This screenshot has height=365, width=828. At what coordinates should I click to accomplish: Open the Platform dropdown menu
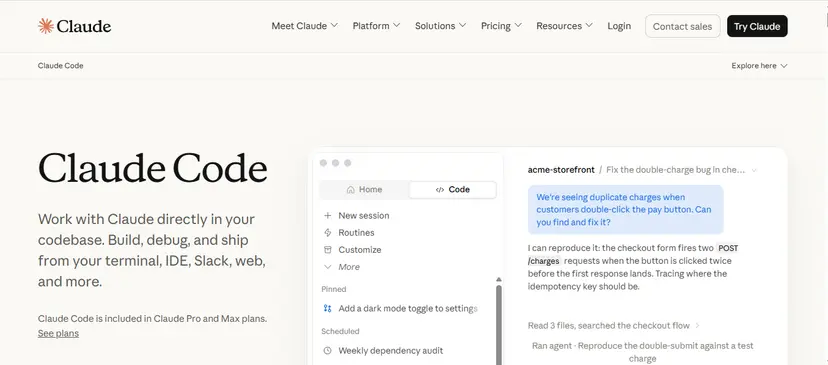(376, 26)
